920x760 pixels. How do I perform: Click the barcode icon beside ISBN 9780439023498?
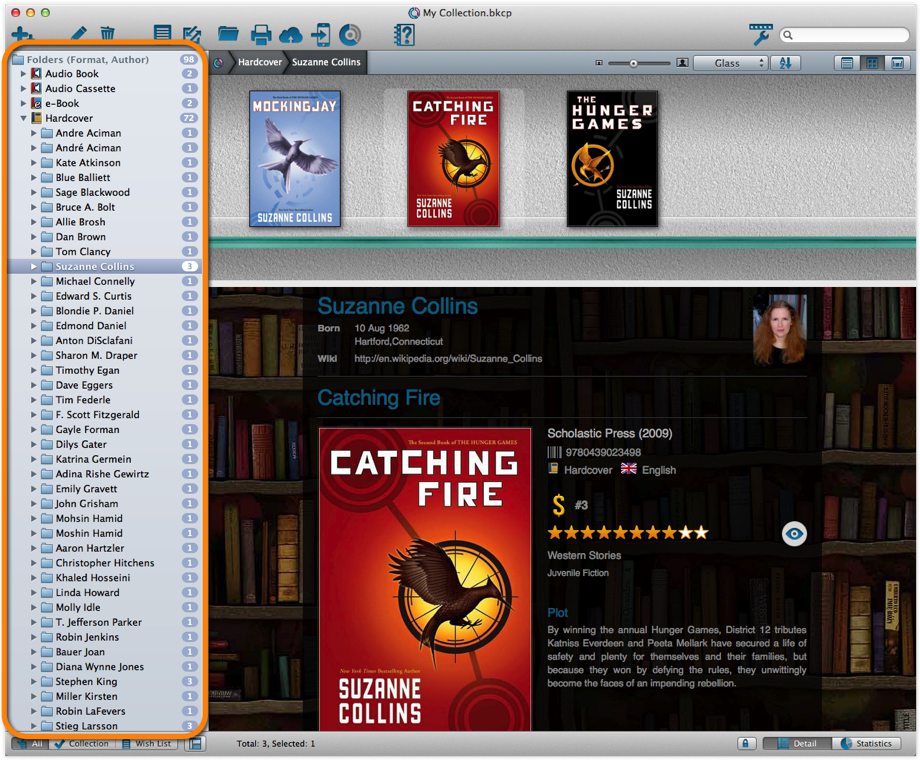coord(554,452)
